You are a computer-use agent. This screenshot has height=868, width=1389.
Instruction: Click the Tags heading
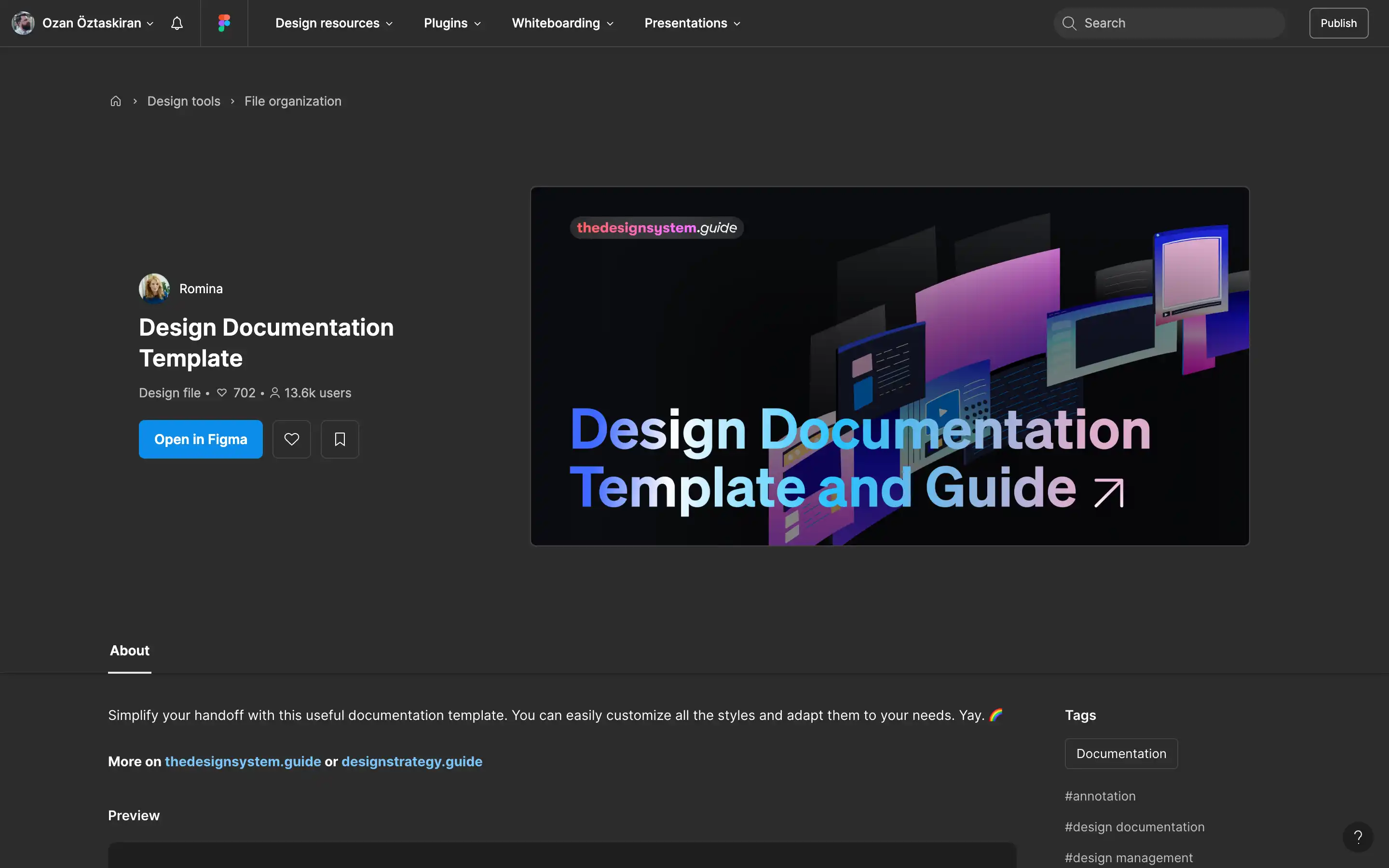(x=1080, y=715)
